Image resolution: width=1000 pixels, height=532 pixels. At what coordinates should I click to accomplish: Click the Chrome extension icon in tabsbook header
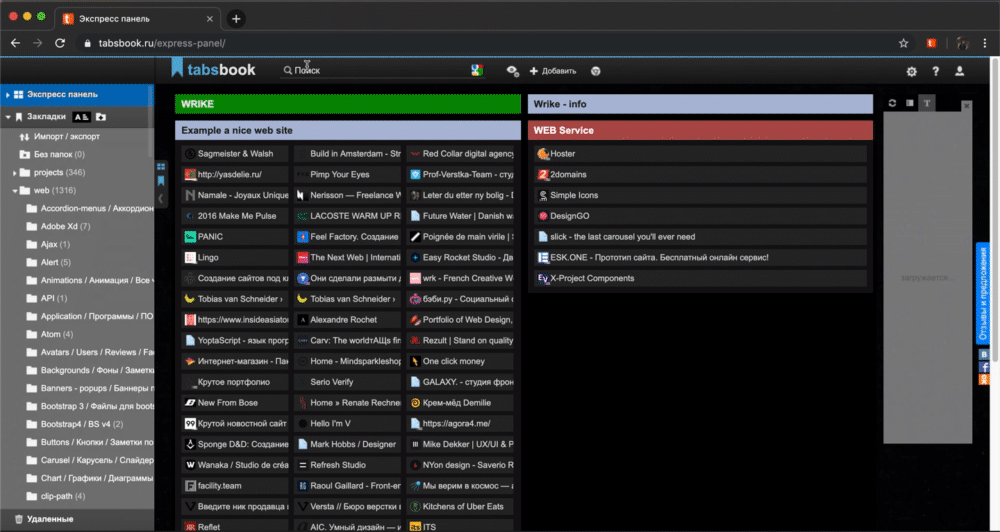596,71
